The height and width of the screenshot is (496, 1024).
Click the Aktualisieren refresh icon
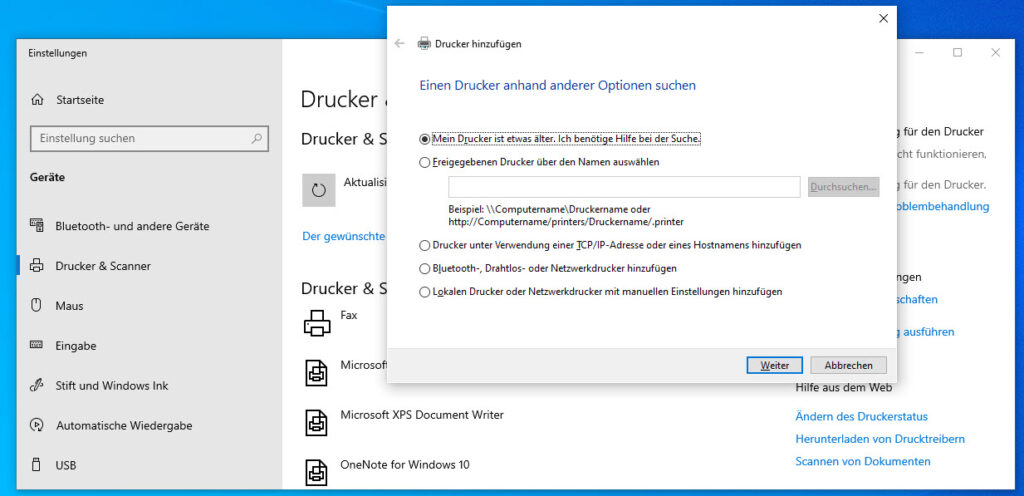[x=319, y=190]
